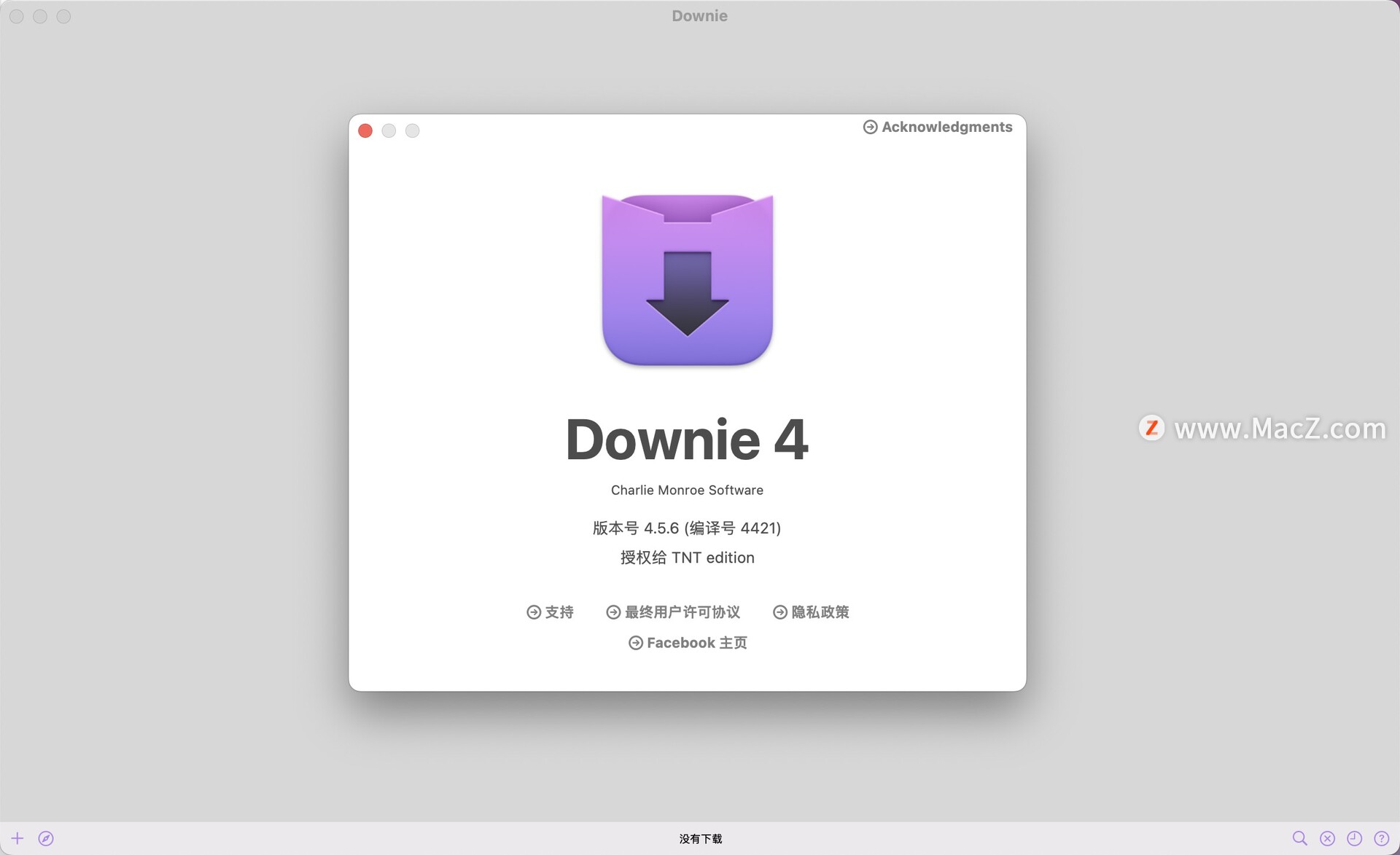Open the 隐私政策 privacy policy link

811,612
